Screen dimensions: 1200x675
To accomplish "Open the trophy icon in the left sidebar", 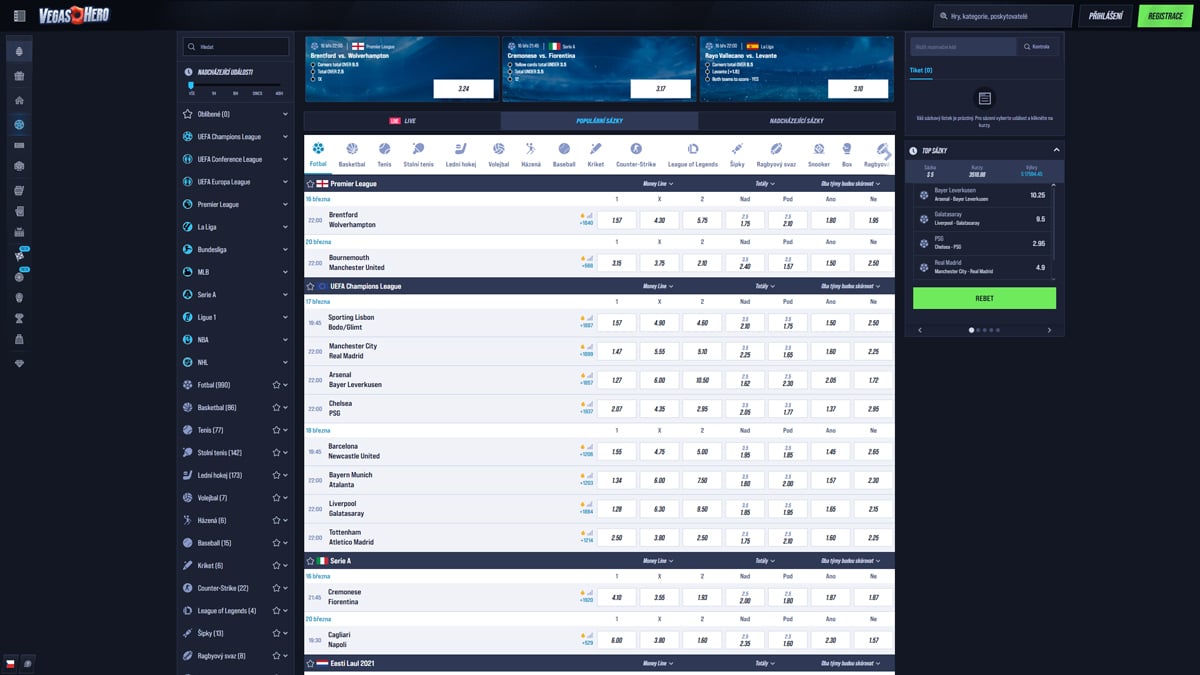I will [x=19, y=319].
